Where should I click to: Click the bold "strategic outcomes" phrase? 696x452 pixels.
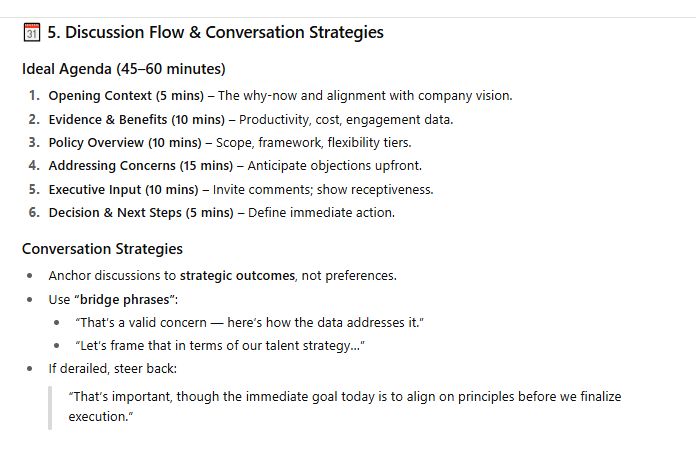(x=237, y=275)
